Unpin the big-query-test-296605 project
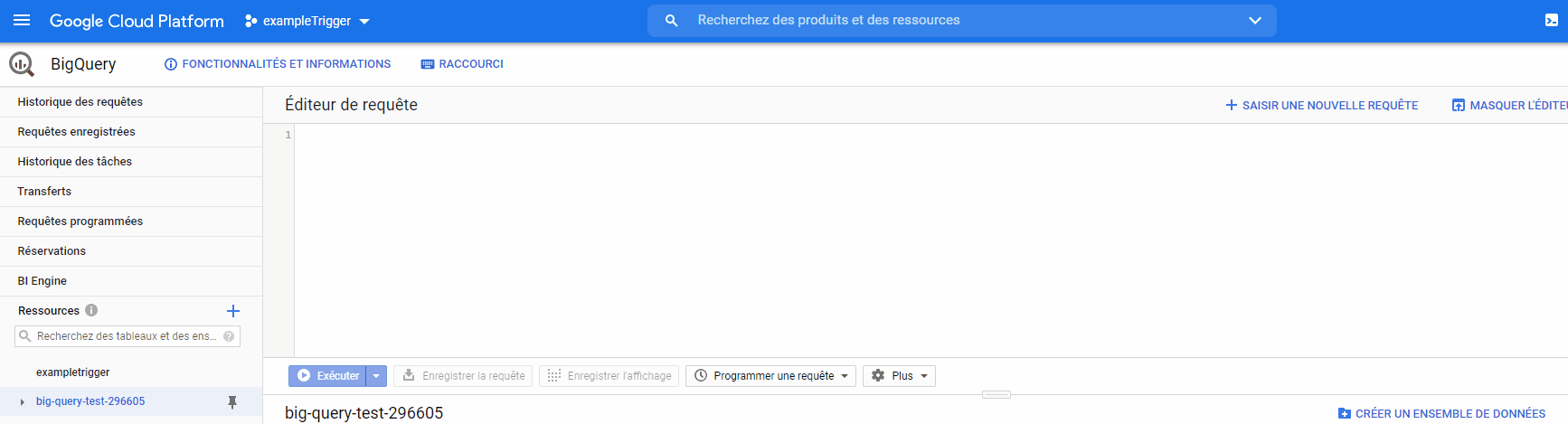The width and height of the screenshot is (1568, 424). pos(232,402)
